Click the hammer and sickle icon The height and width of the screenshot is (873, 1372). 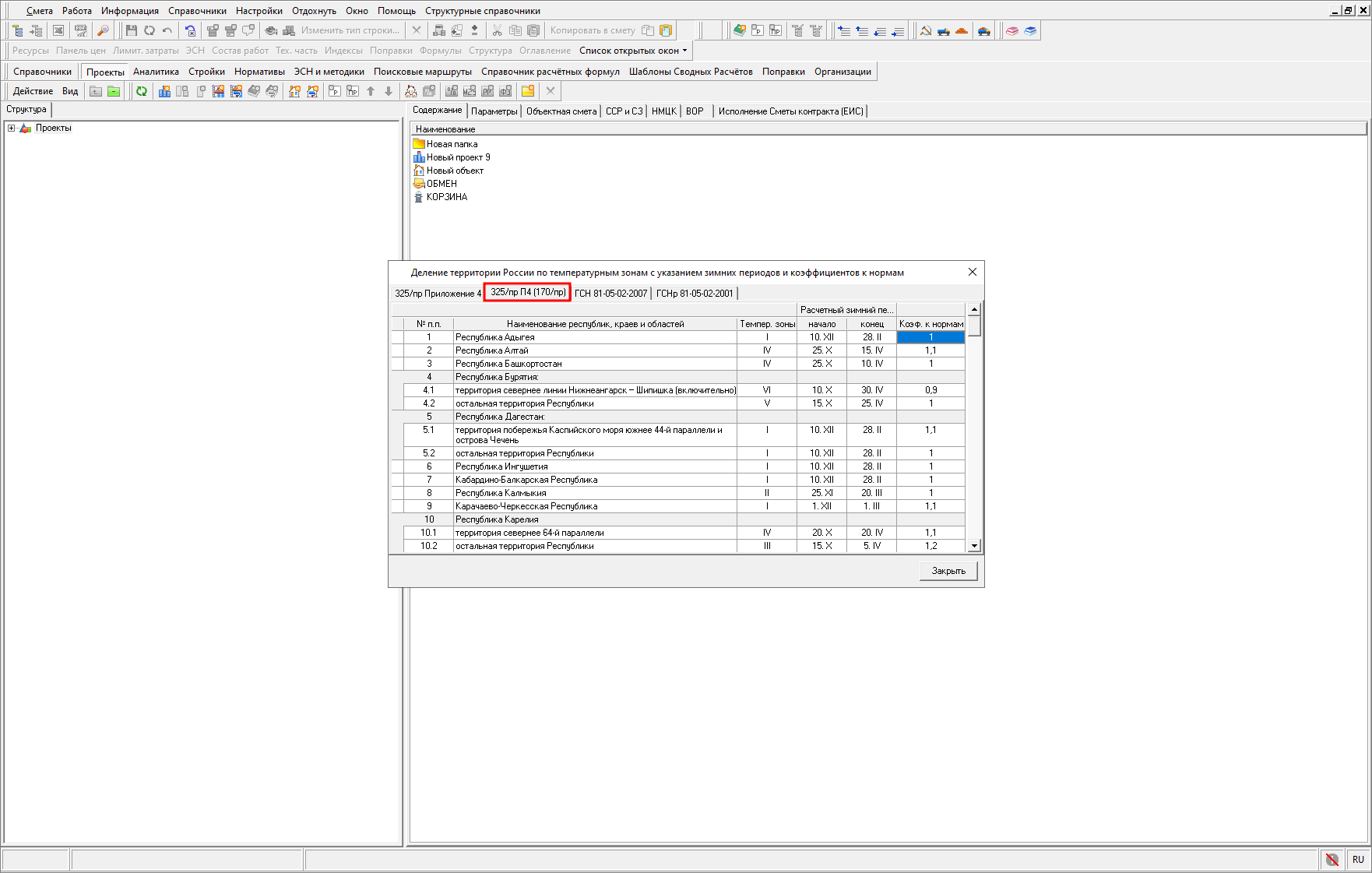tap(925, 31)
